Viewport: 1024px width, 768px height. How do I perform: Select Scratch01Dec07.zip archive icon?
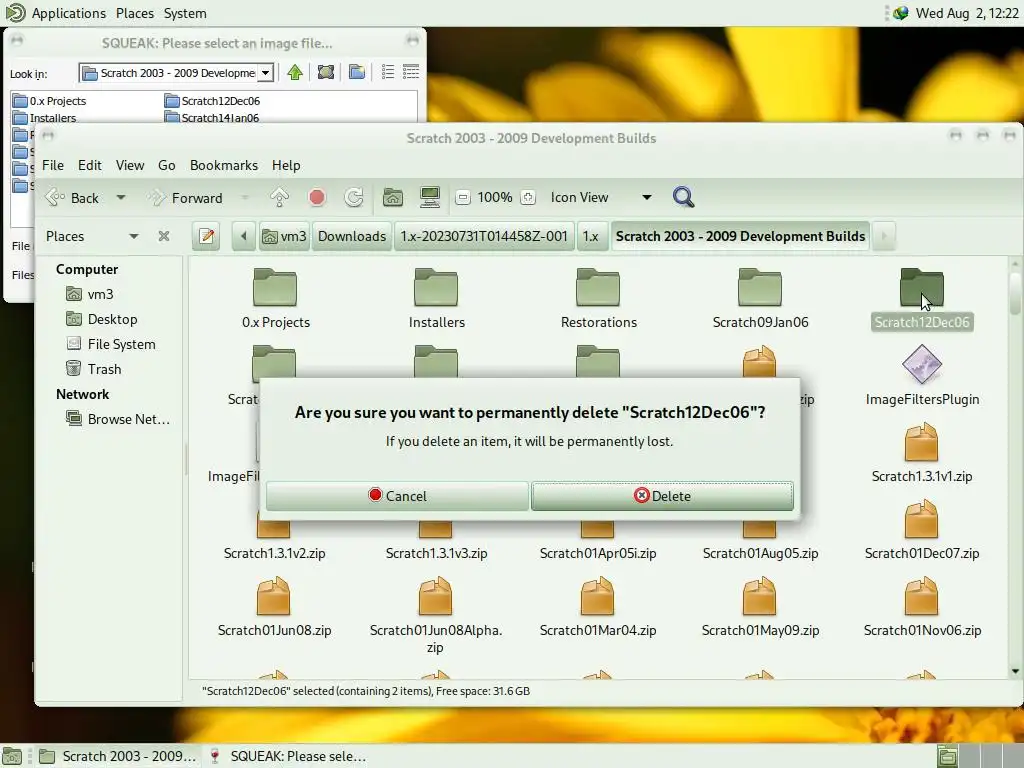click(921, 519)
